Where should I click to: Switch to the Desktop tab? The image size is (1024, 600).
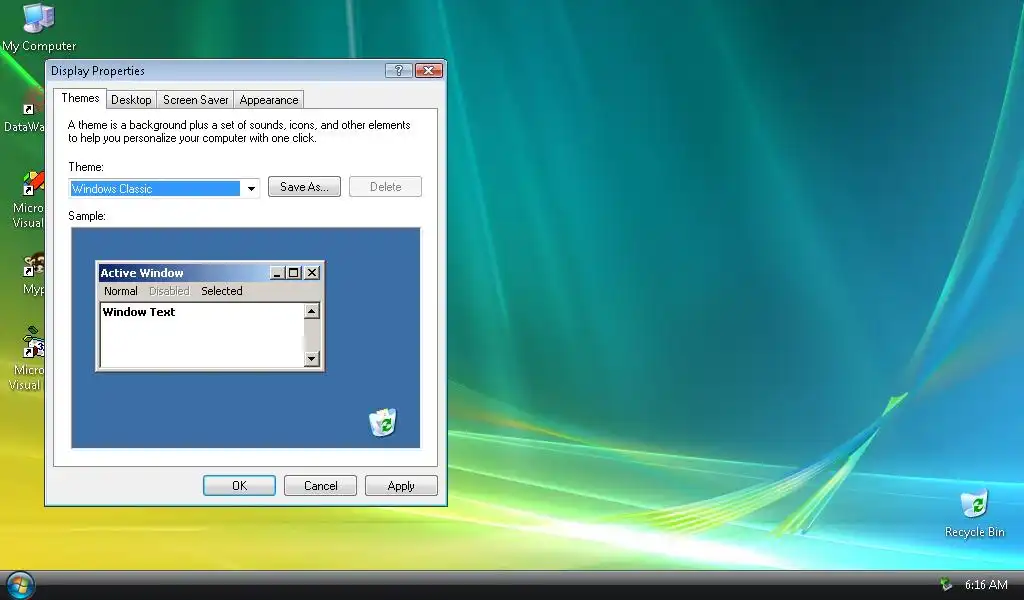131,100
